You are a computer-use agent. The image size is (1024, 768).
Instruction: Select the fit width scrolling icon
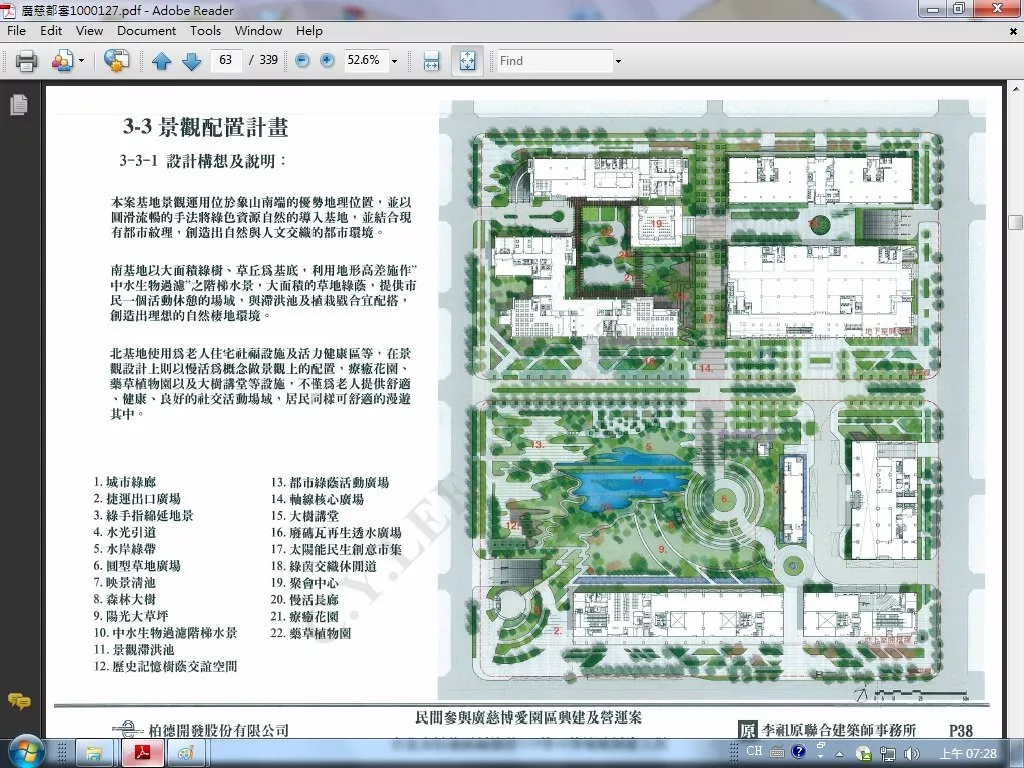[432, 61]
